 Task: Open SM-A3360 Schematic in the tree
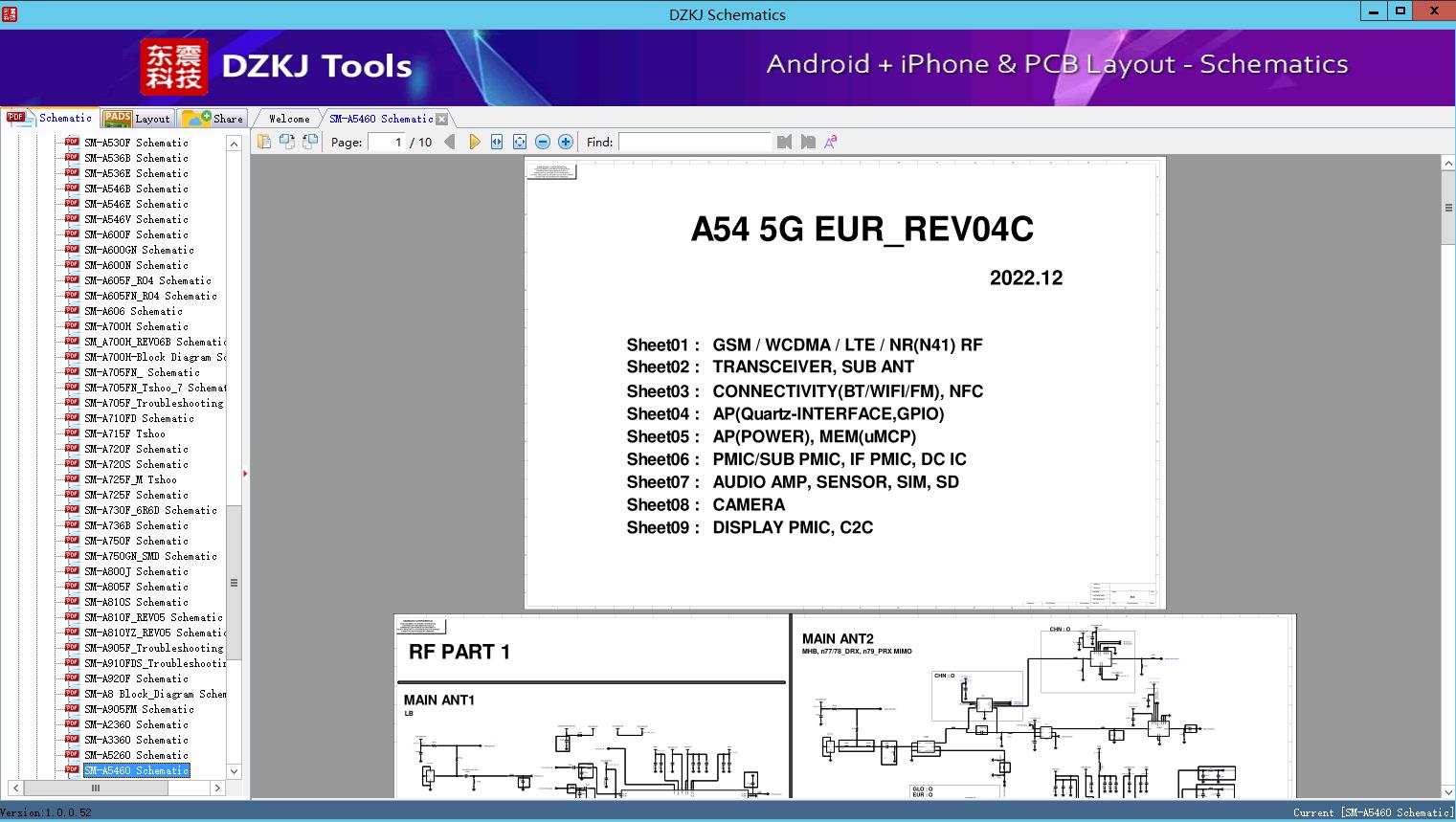pos(136,740)
